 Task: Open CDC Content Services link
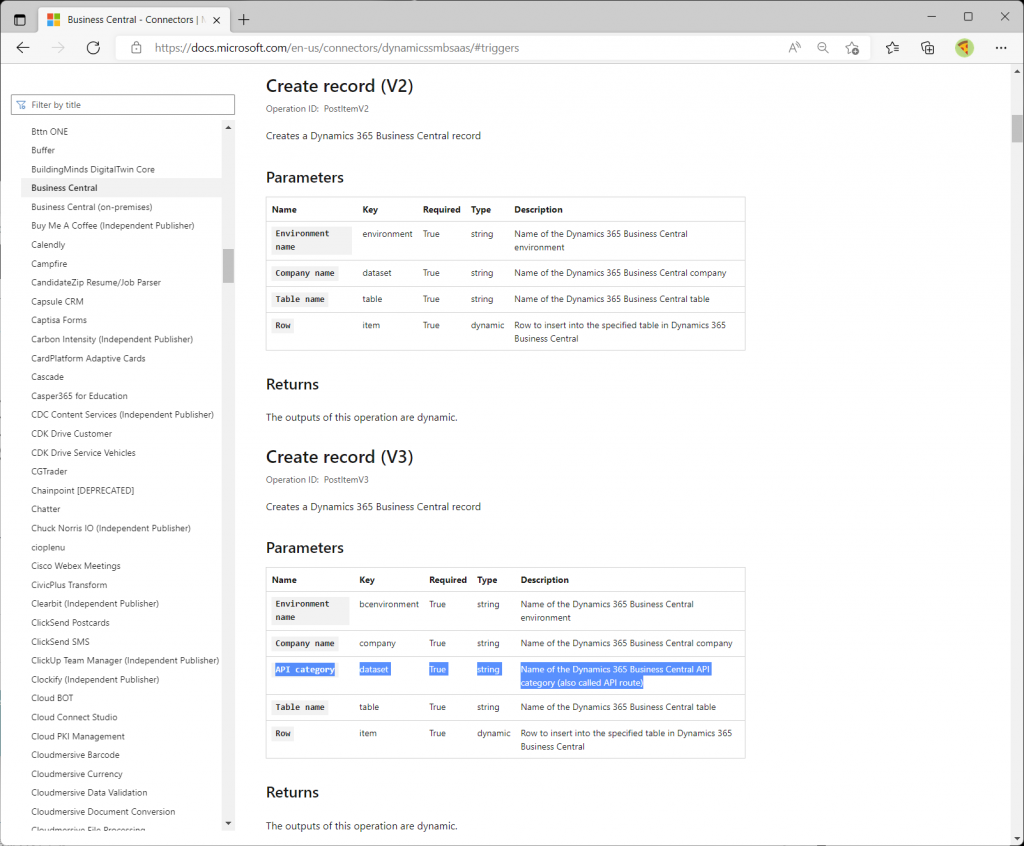pos(123,415)
